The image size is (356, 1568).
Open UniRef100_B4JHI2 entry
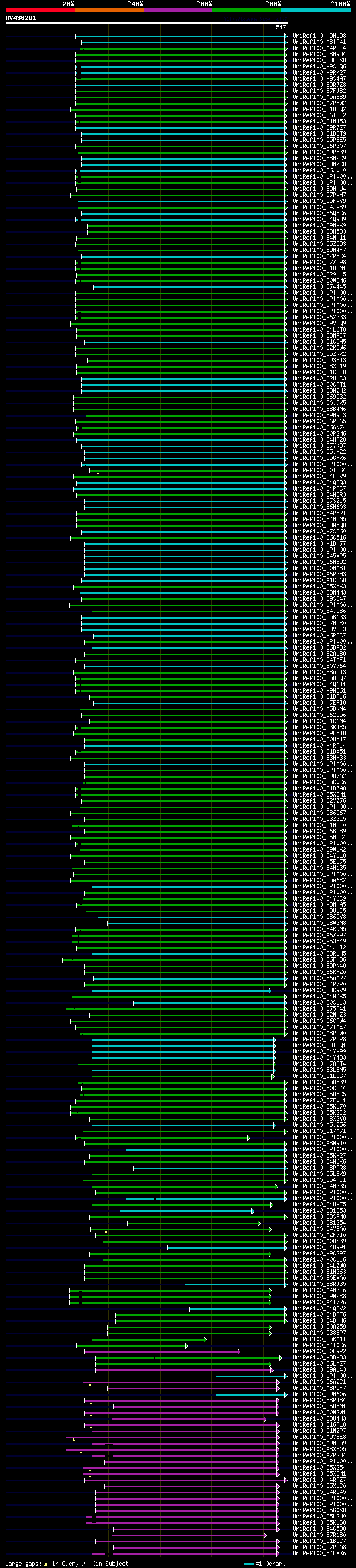tap(319, 947)
